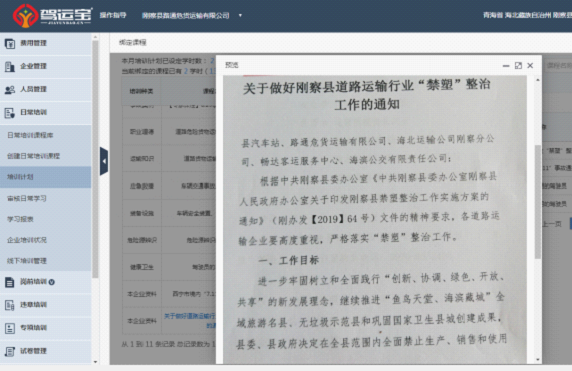
Task: Collapse the 日常培训 menu section
Action: point(46,113)
